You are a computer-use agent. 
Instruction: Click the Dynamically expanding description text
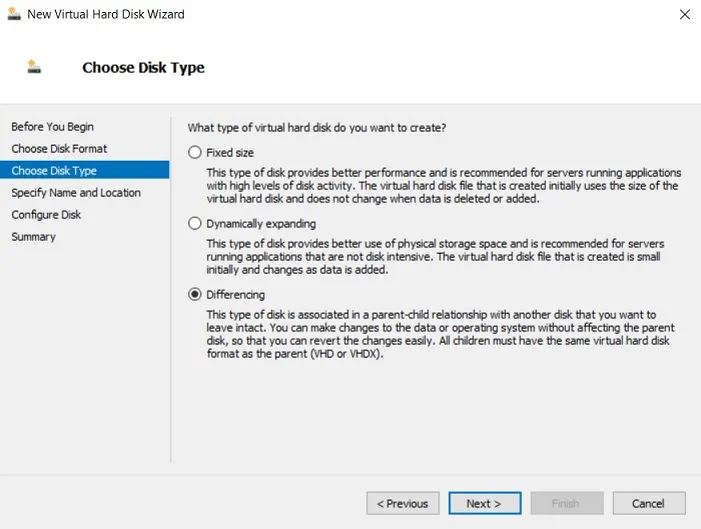click(442, 257)
